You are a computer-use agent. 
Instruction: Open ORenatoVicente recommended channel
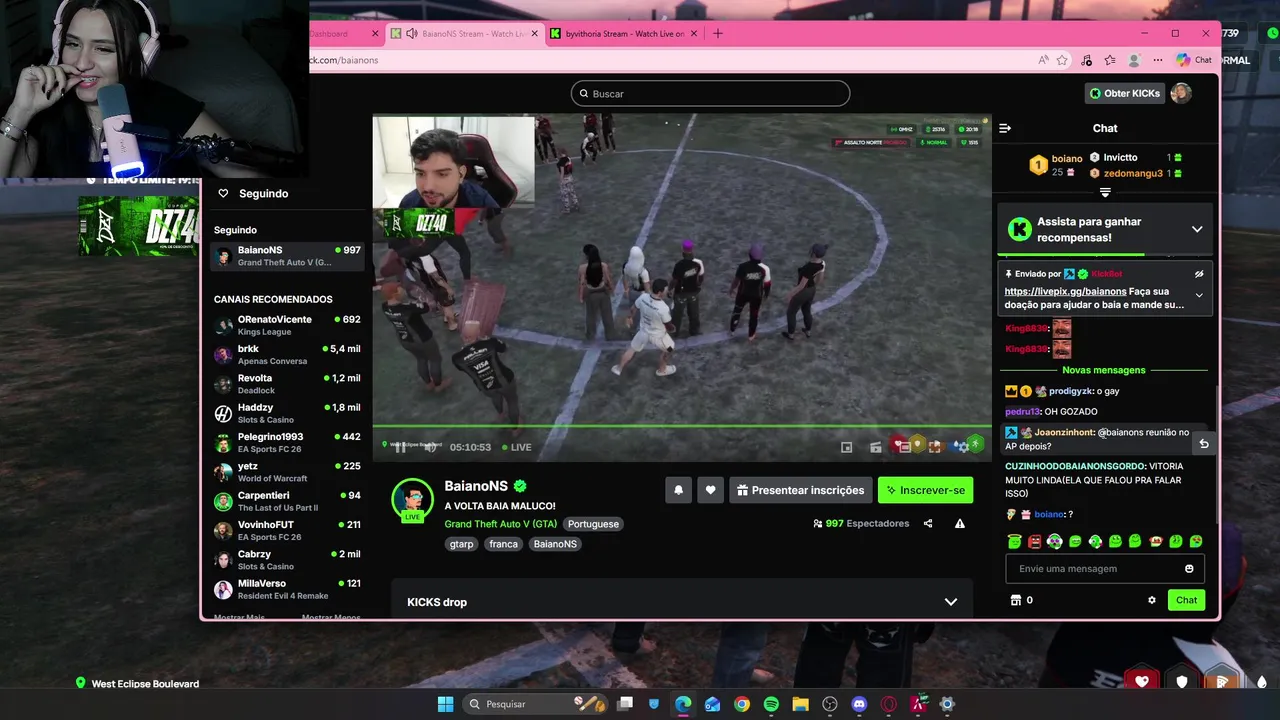click(287, 325)
